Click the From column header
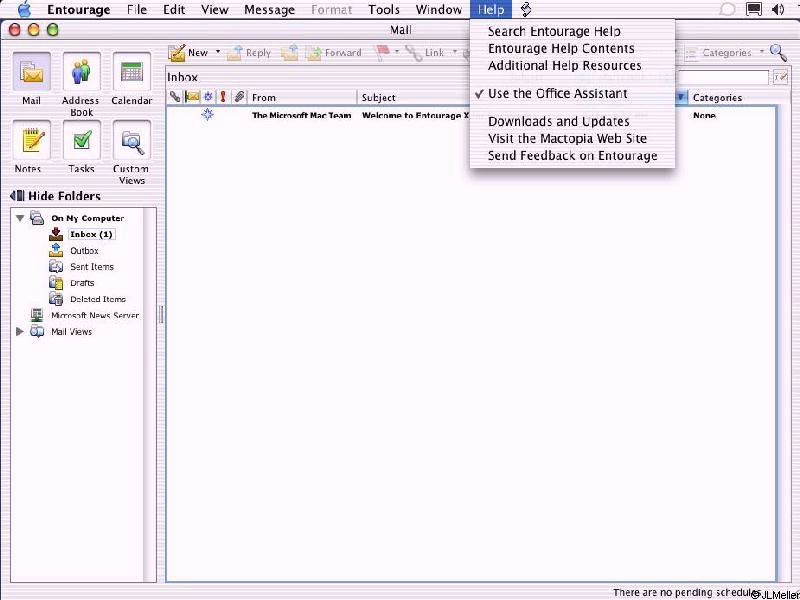Image resolution: width=800 pixels, height=600 pixels. pos(303,97)
